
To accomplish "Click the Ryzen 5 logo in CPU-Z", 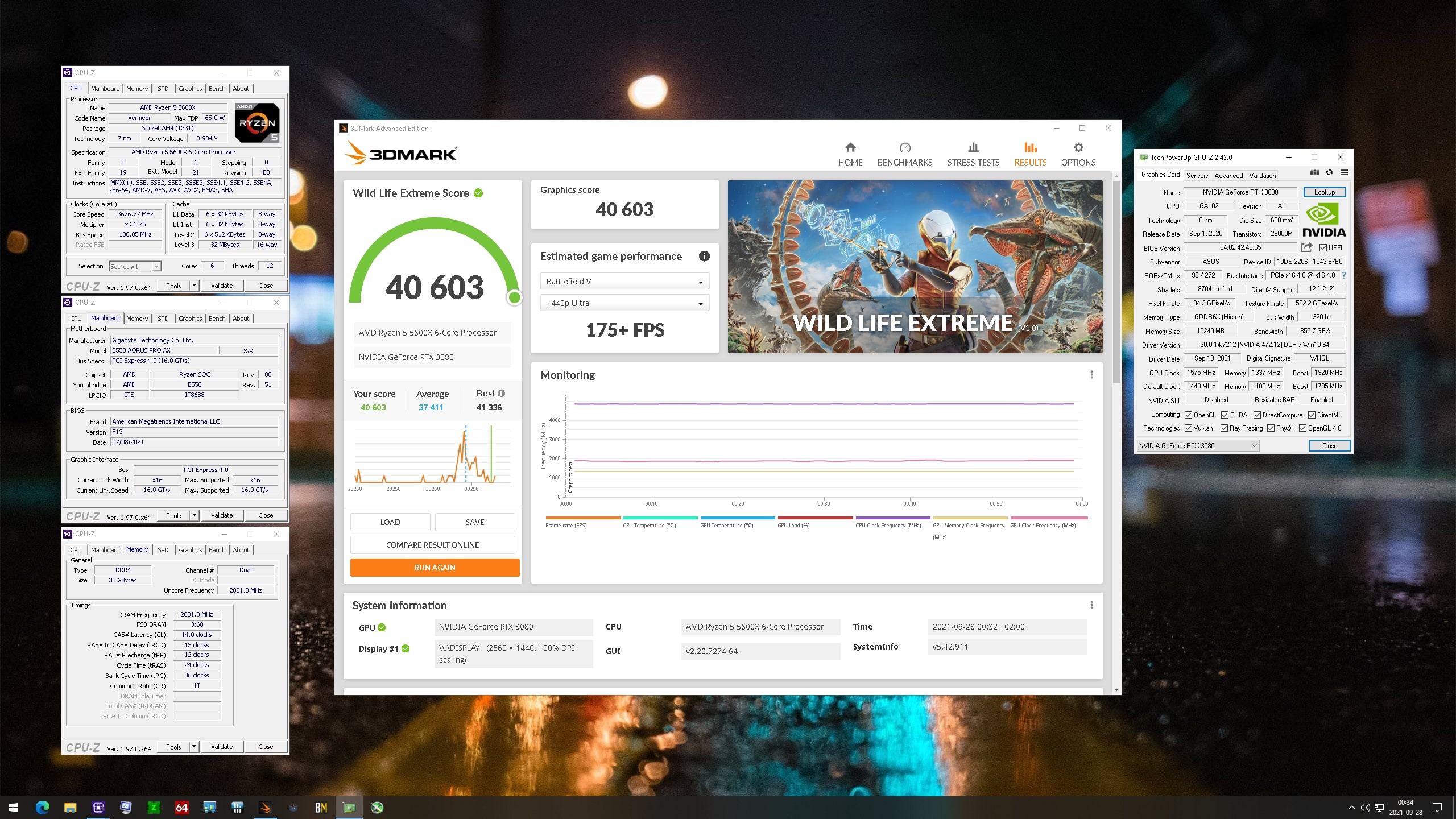I will click(x=257, y=122).
